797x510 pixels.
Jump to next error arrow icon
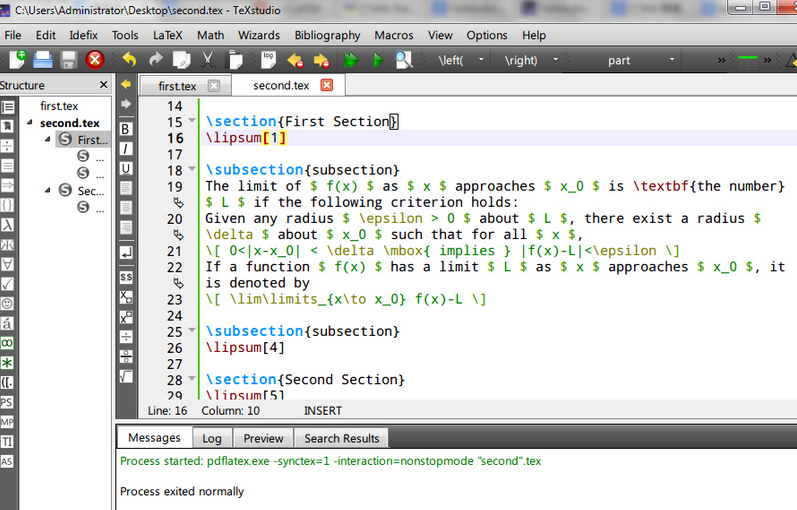pyautogui.click(x=321, y=61)
